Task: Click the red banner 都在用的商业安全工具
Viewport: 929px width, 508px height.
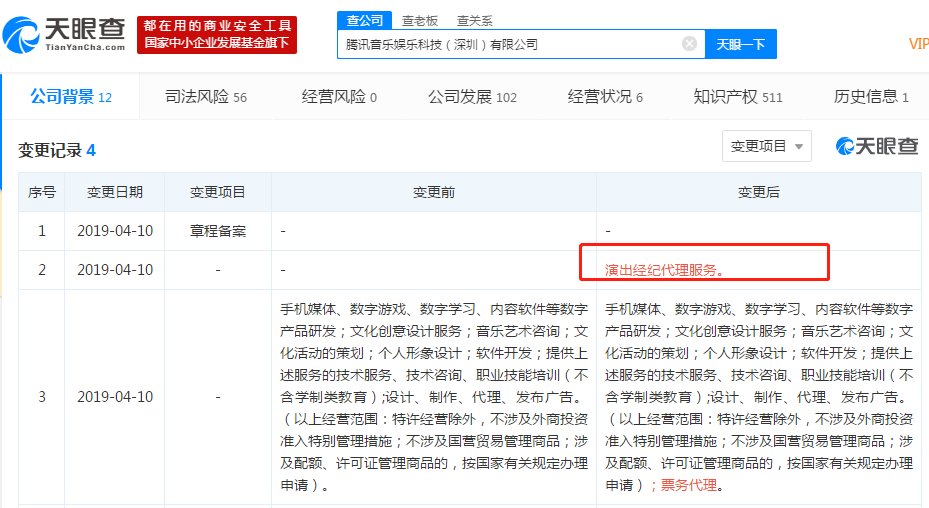Action: click(217, 35)
